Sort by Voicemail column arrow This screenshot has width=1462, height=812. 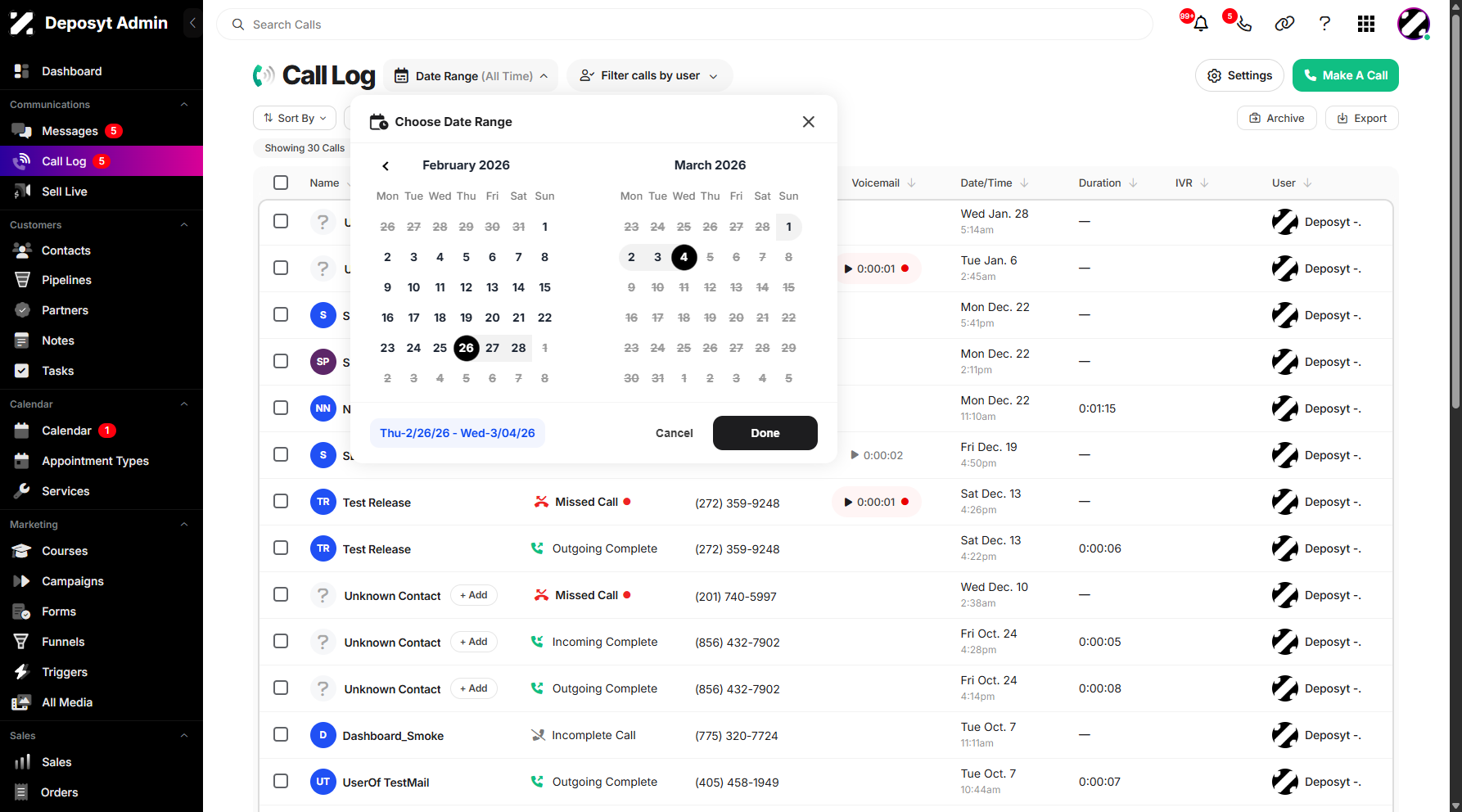pyautogui.click(x=911, y=183)
